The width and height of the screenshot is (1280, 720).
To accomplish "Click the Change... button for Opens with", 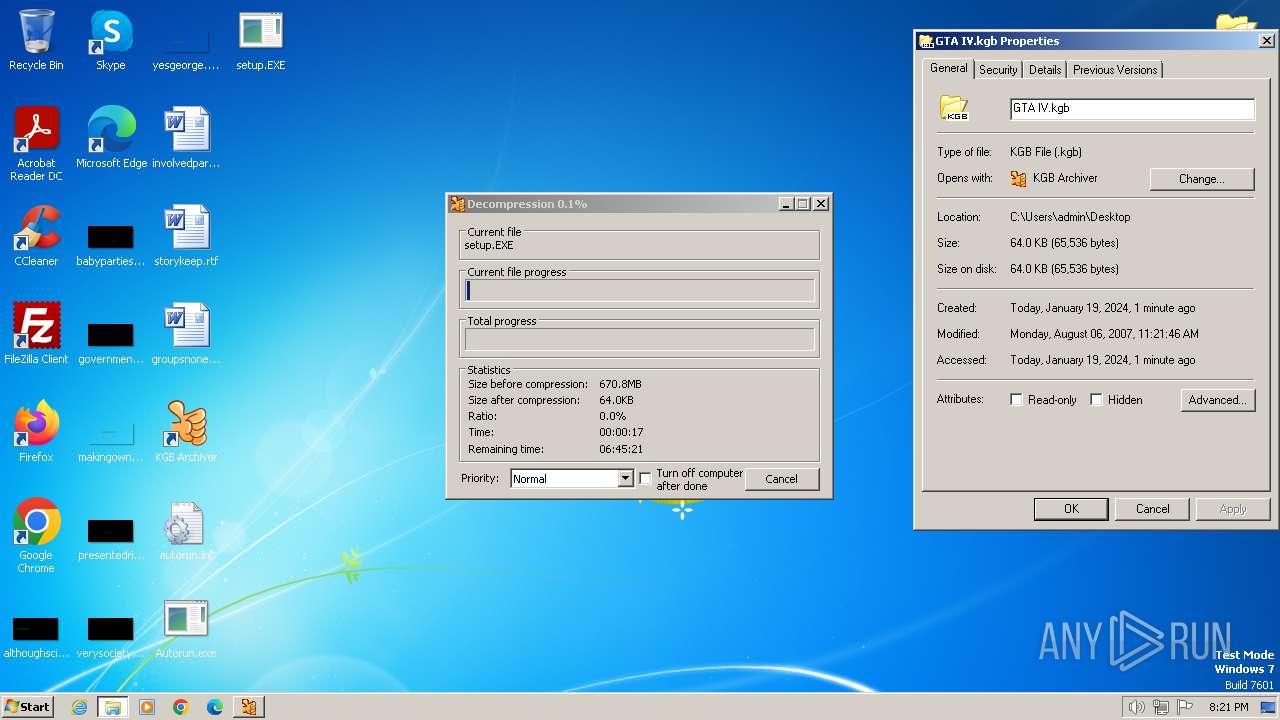I will (x=1201, y=179).
